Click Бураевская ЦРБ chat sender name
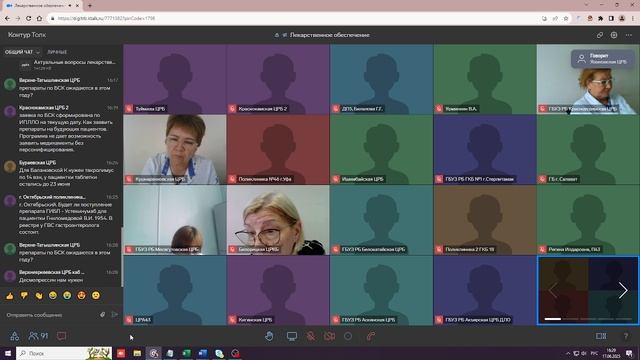 (x=38, y=162)
